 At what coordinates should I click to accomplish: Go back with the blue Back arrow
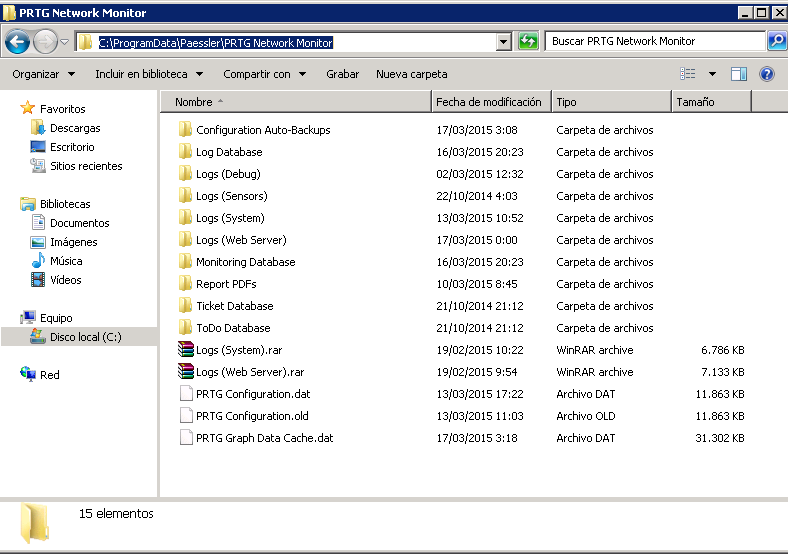coord(17,41)
